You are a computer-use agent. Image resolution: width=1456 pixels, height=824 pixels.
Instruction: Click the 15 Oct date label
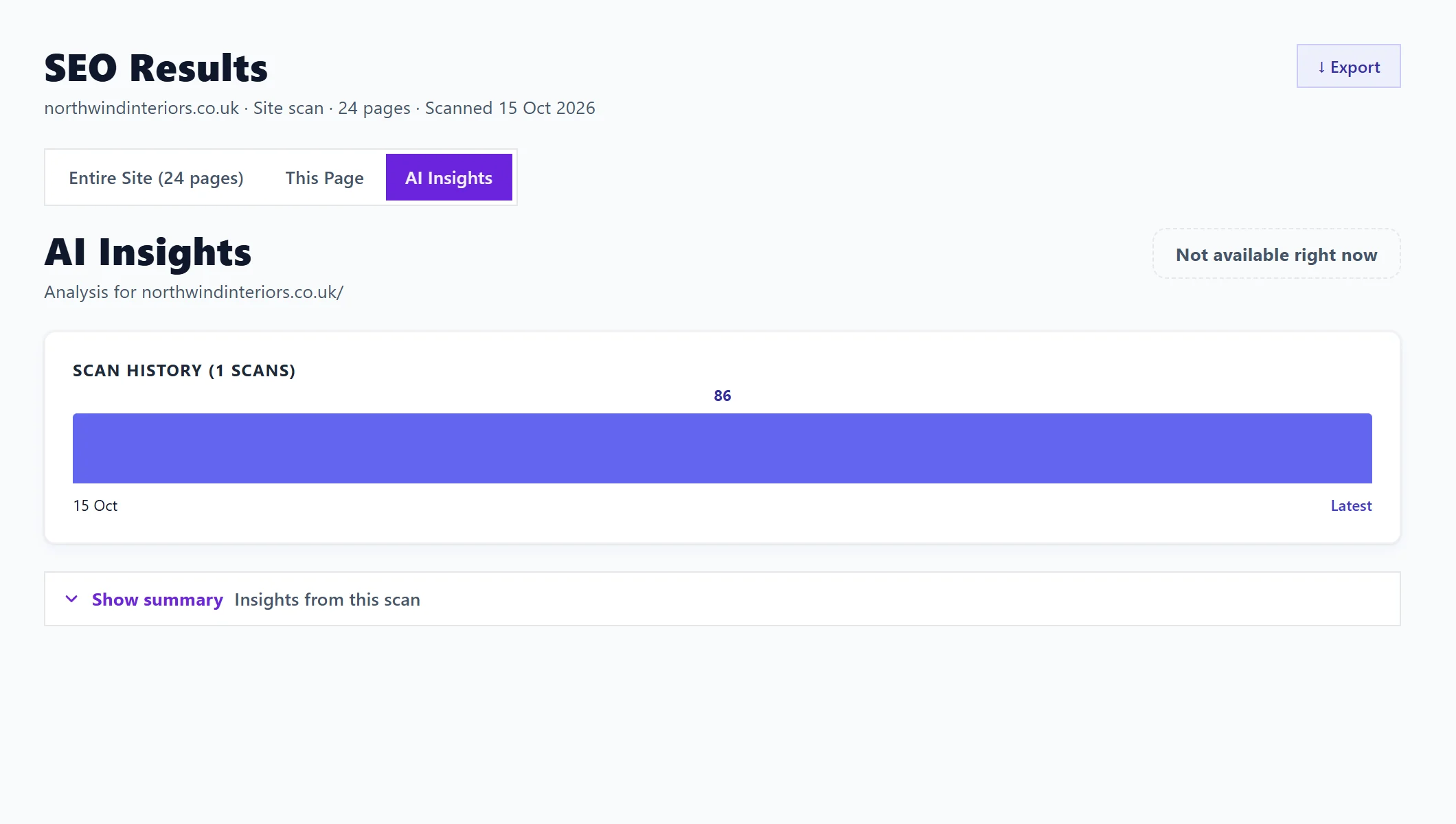click(95, 505)
